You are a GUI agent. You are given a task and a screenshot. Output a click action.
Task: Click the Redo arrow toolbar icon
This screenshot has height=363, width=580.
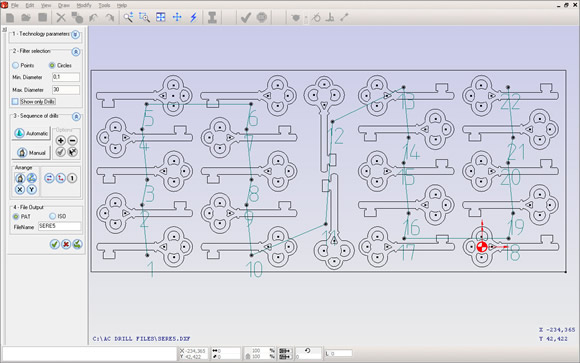pyautogui.click(x=109, y=17)
